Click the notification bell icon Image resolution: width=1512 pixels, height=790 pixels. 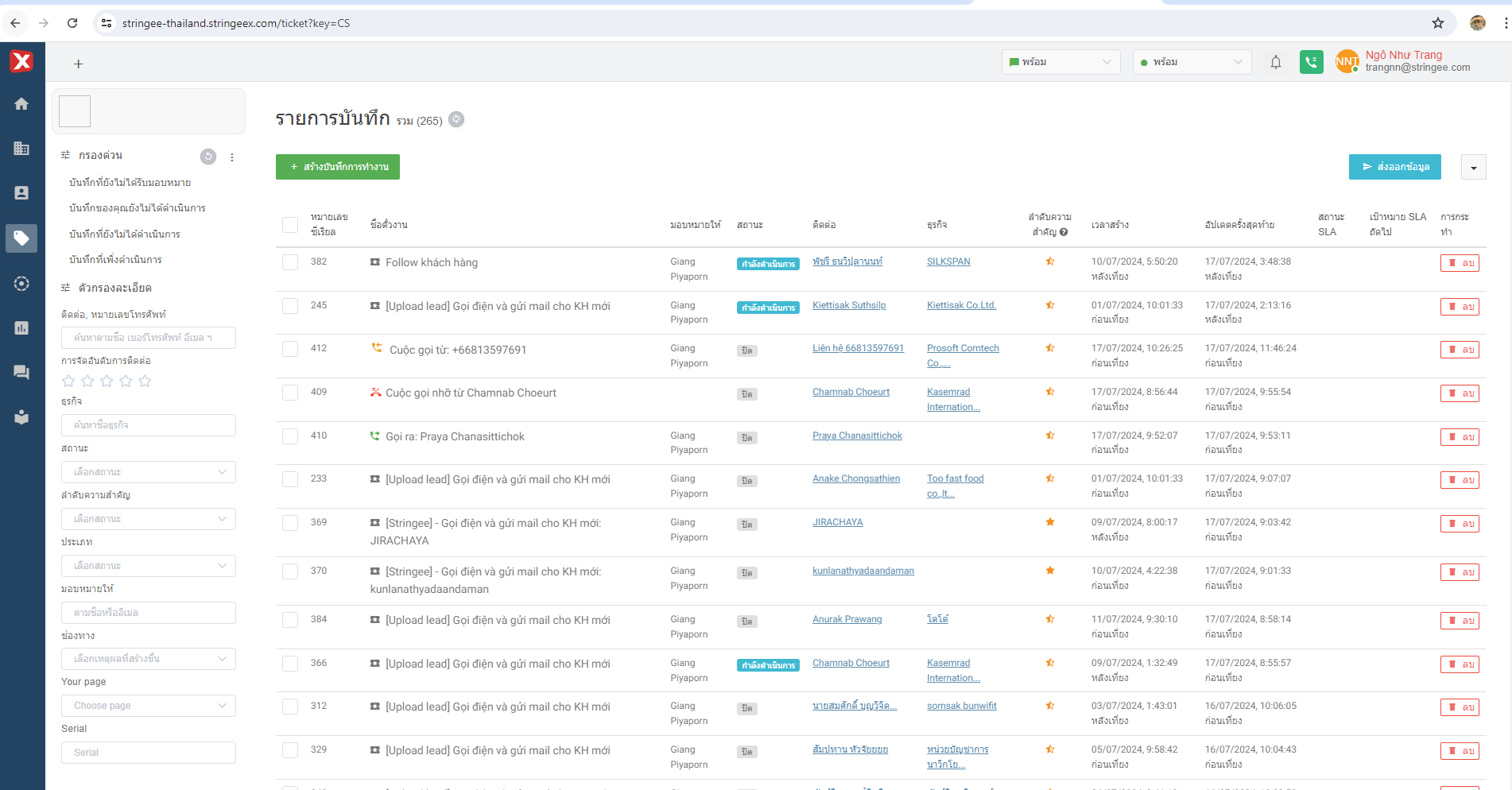[1275, 62]
